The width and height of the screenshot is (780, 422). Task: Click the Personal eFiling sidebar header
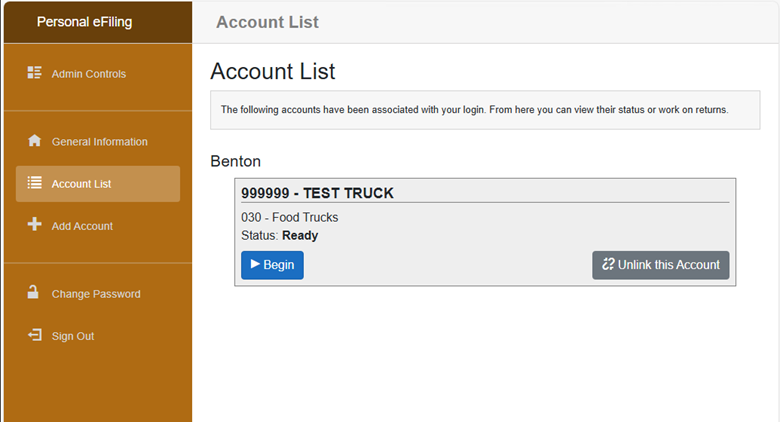[x=84, y=22]
